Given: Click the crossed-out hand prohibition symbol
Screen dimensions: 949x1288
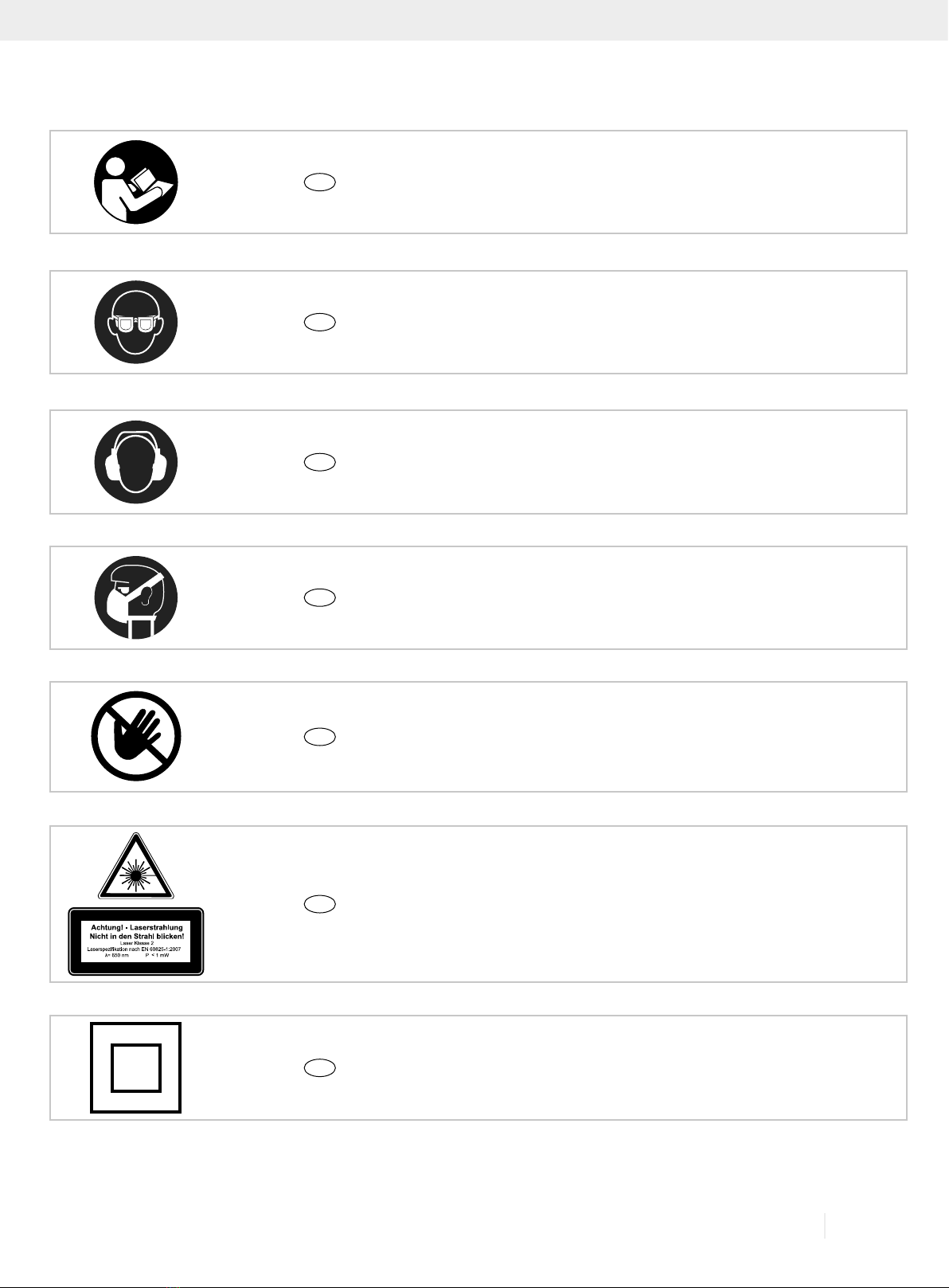Looking at the screenshot, I should (136, 736).
